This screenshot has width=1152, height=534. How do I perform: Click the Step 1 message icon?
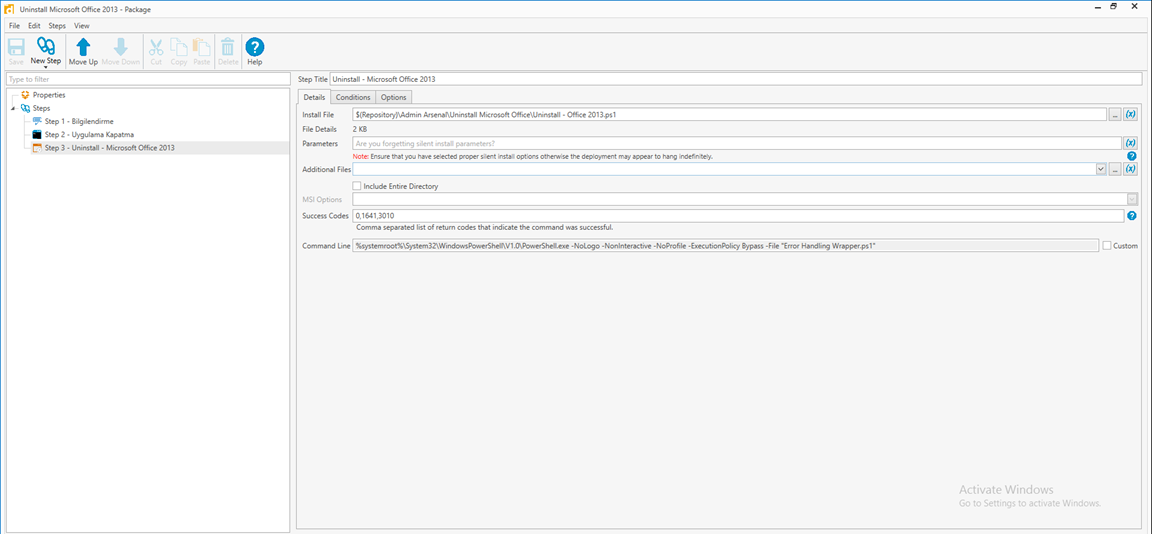(x=37, y=121)
